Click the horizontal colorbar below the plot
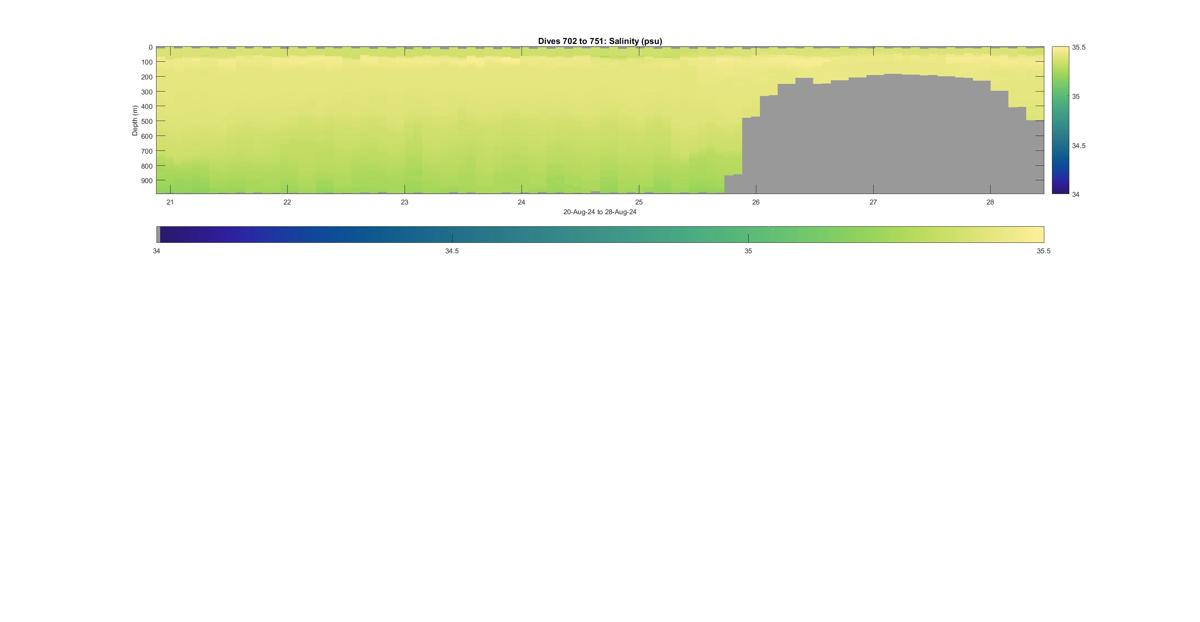Screen dimensions: 1200x622 600,234
